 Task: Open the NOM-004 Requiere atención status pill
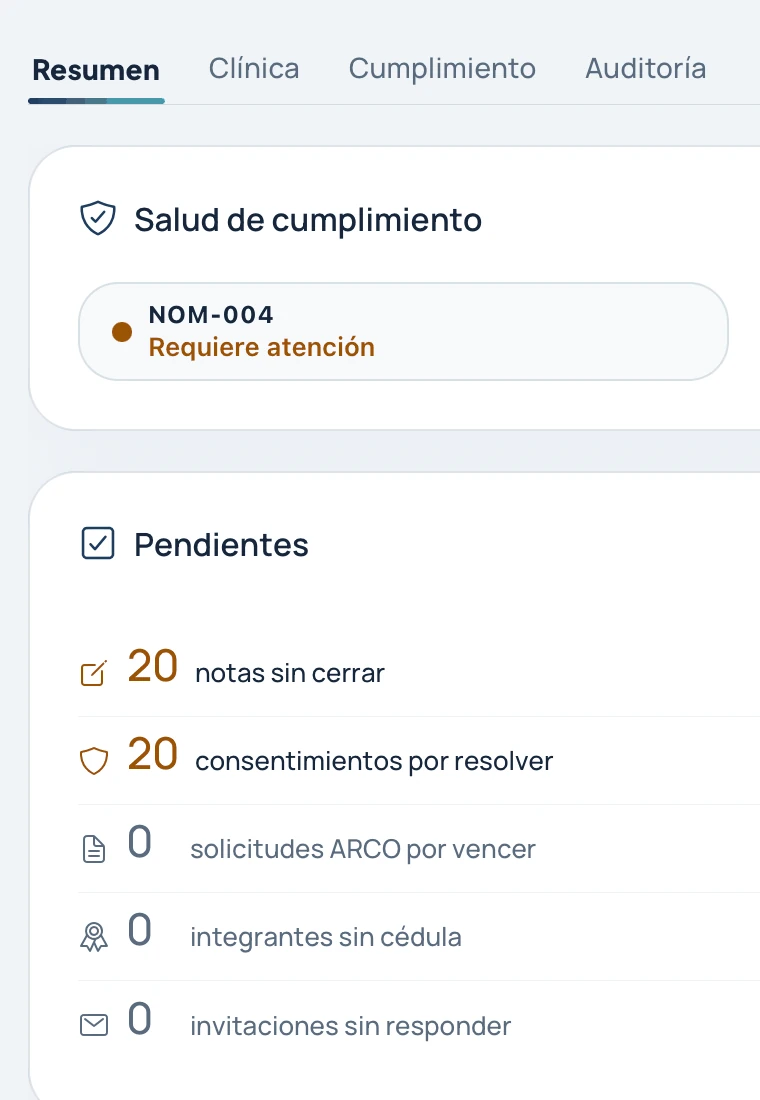coord(404,332)
